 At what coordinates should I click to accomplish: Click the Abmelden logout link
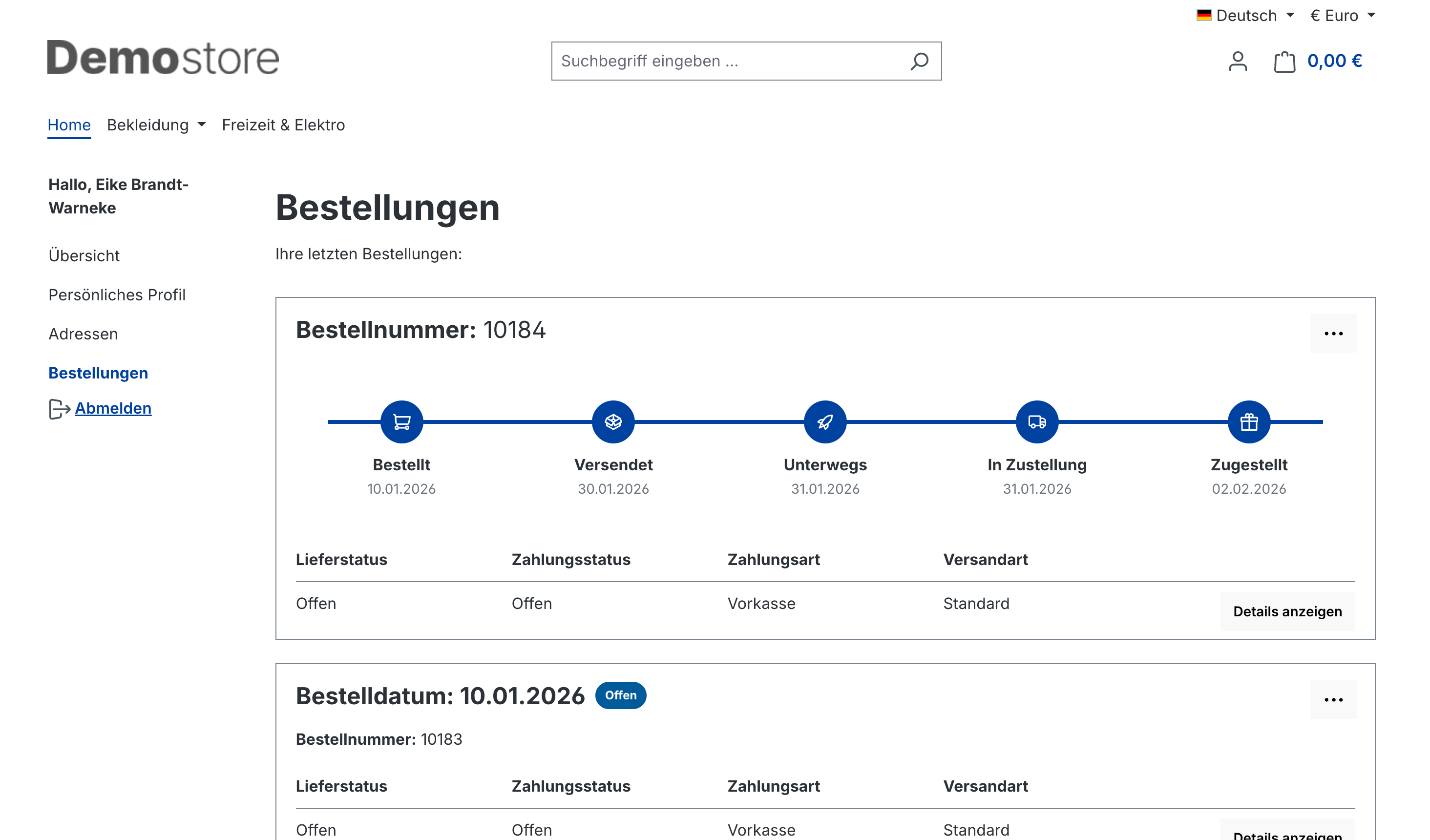(113, 408)
